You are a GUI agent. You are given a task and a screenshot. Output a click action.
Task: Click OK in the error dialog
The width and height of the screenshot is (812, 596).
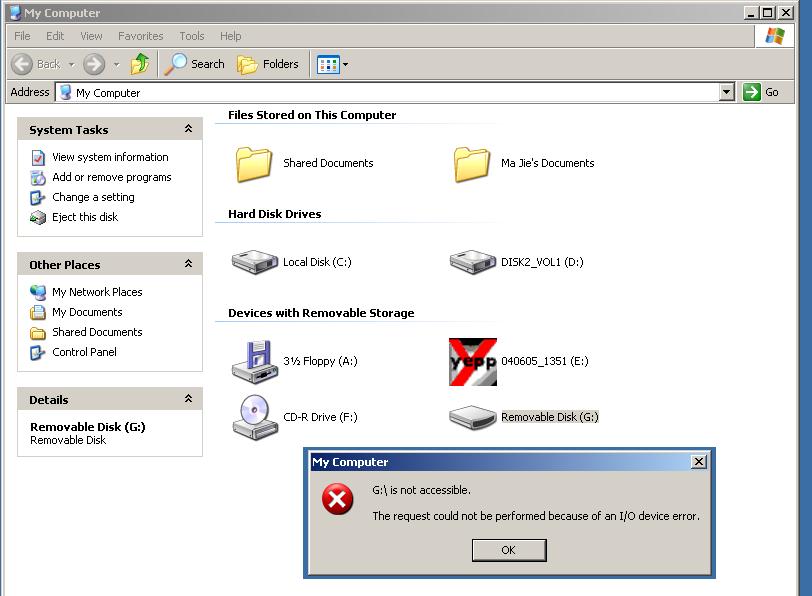[509, 550]
